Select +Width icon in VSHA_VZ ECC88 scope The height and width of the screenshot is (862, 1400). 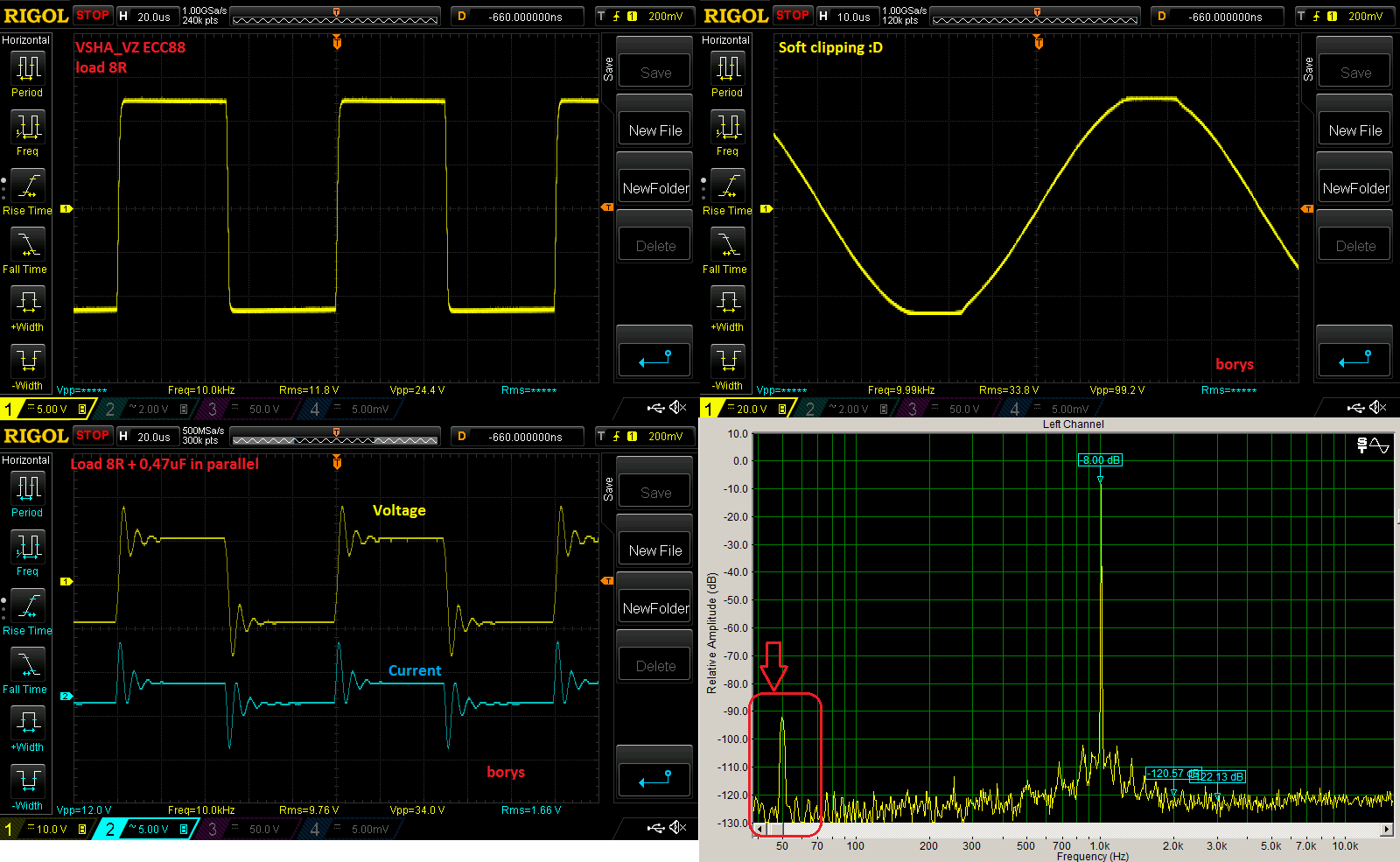point(27,303)
